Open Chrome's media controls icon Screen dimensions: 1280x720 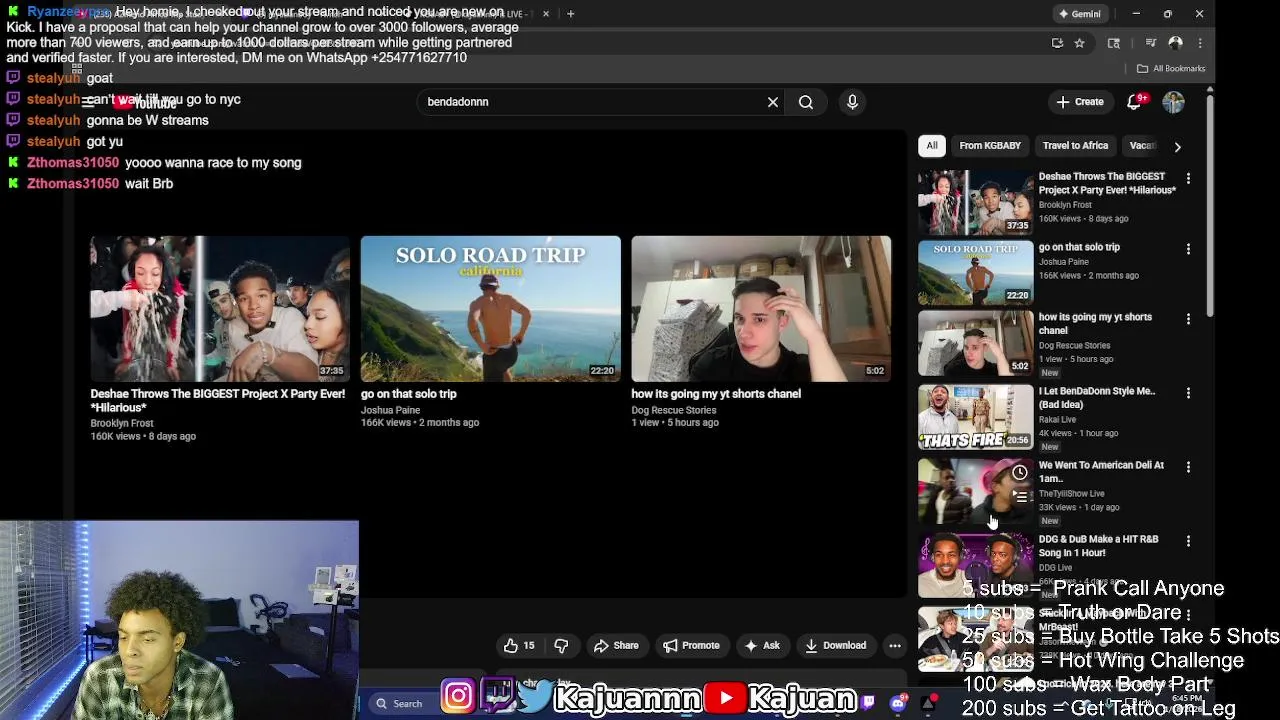(x=1151, y=43)
